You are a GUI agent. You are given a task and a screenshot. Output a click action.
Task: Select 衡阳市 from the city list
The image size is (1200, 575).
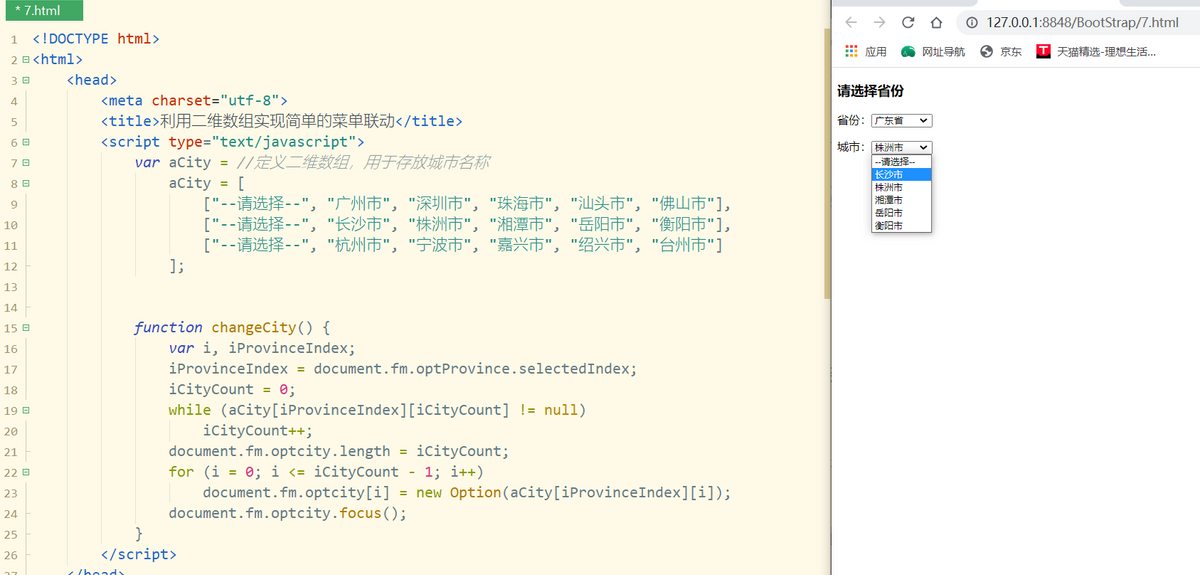[x=901, y=226]
